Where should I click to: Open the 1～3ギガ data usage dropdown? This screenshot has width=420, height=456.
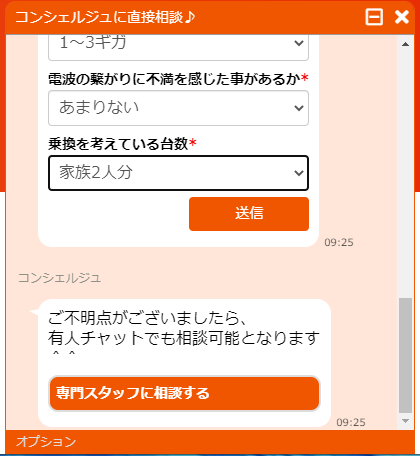click(x=178, y=47)
